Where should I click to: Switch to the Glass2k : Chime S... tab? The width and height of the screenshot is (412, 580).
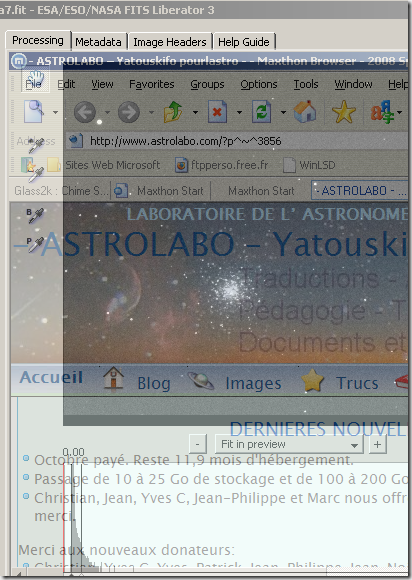tap(61, 191)
